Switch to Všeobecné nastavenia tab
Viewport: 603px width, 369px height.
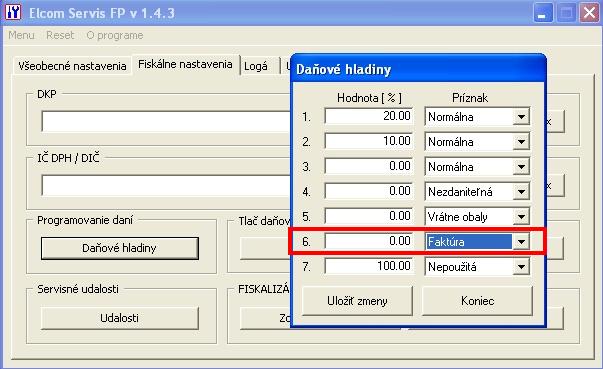pyautogui.click(x=72, y=66)
